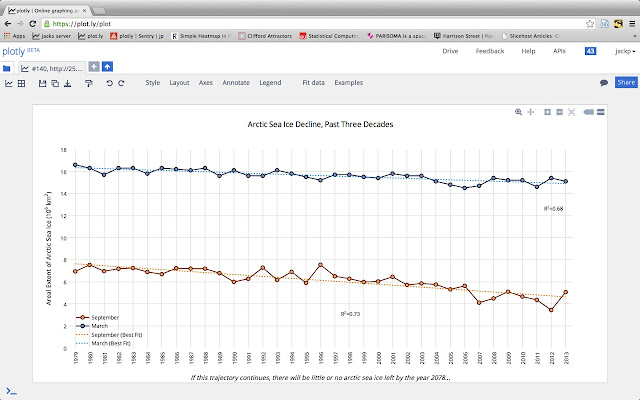This screenshot has height=400, width=640.
Task: Open the Simple Heatmap in R bookmark
Action: pos(201,36)
